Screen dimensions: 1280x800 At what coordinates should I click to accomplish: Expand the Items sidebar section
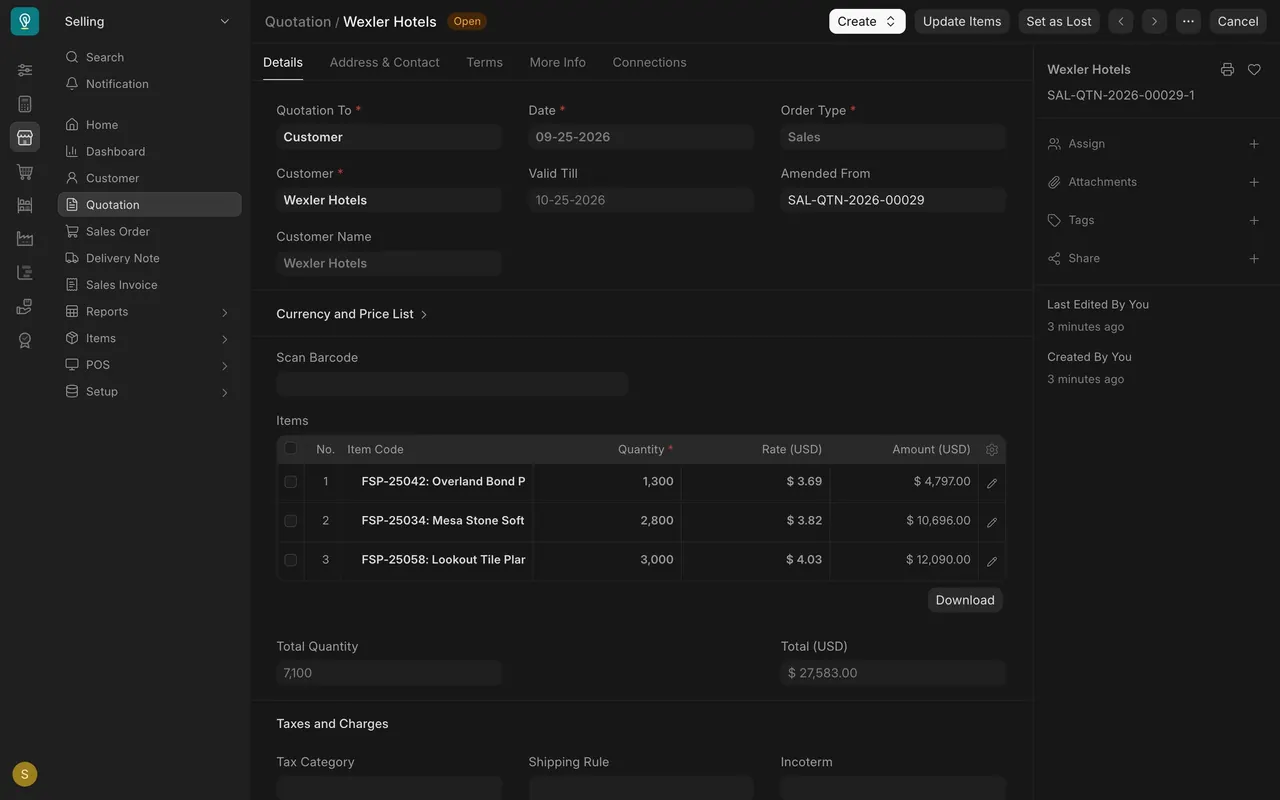click(x=150, y=339)
